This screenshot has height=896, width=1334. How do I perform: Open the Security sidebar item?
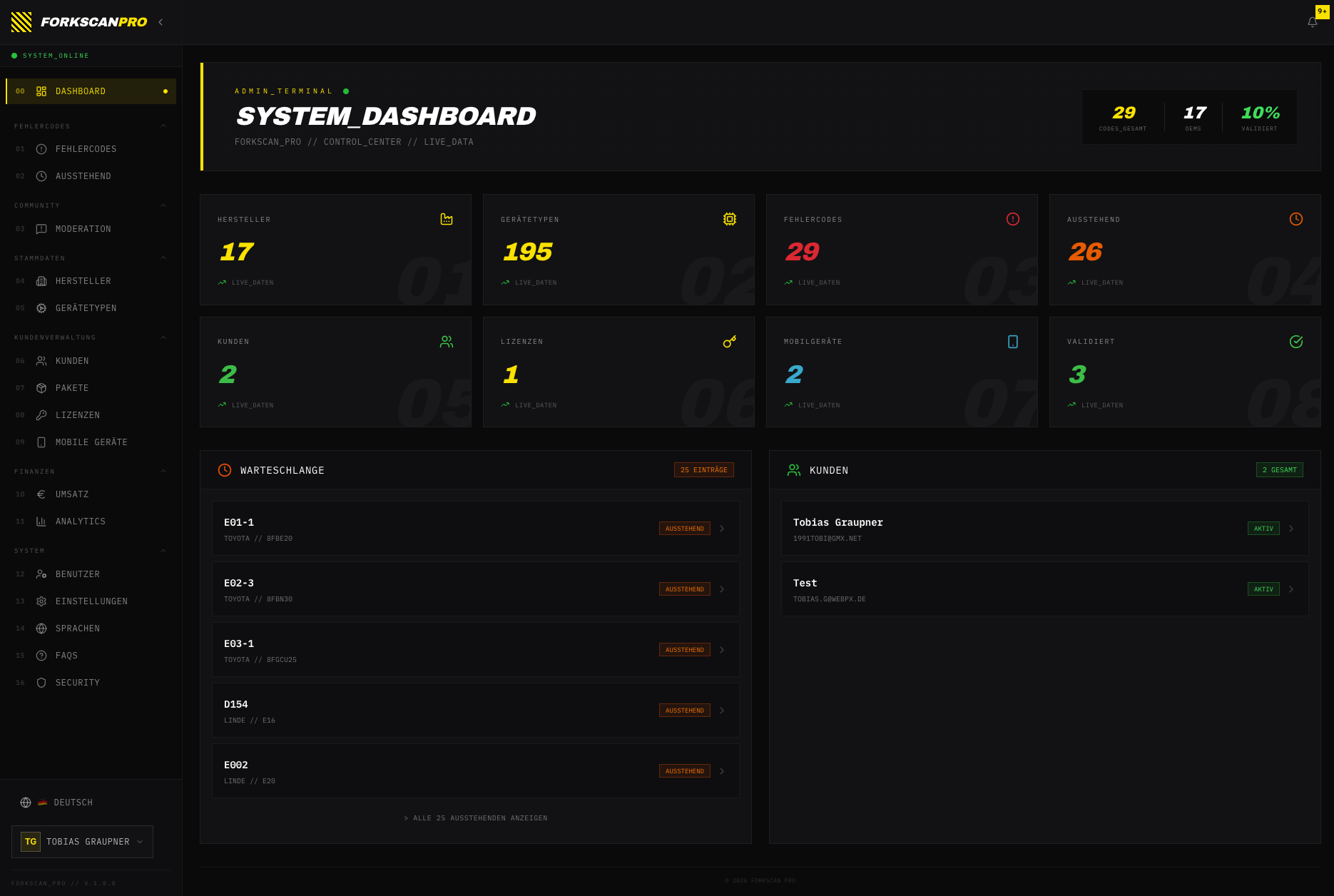[77, 683]
